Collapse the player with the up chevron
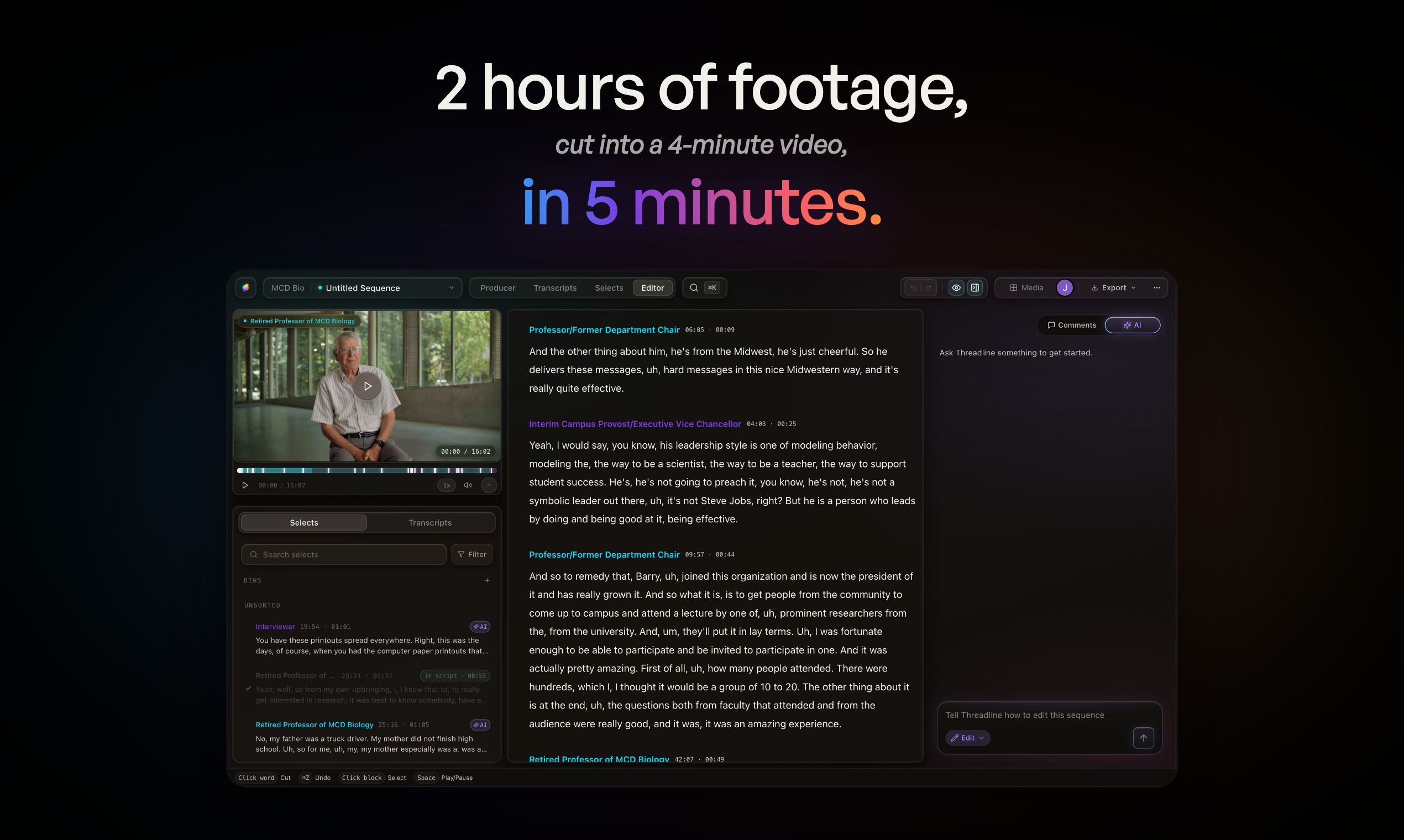1404x840 pixels. 489,485
